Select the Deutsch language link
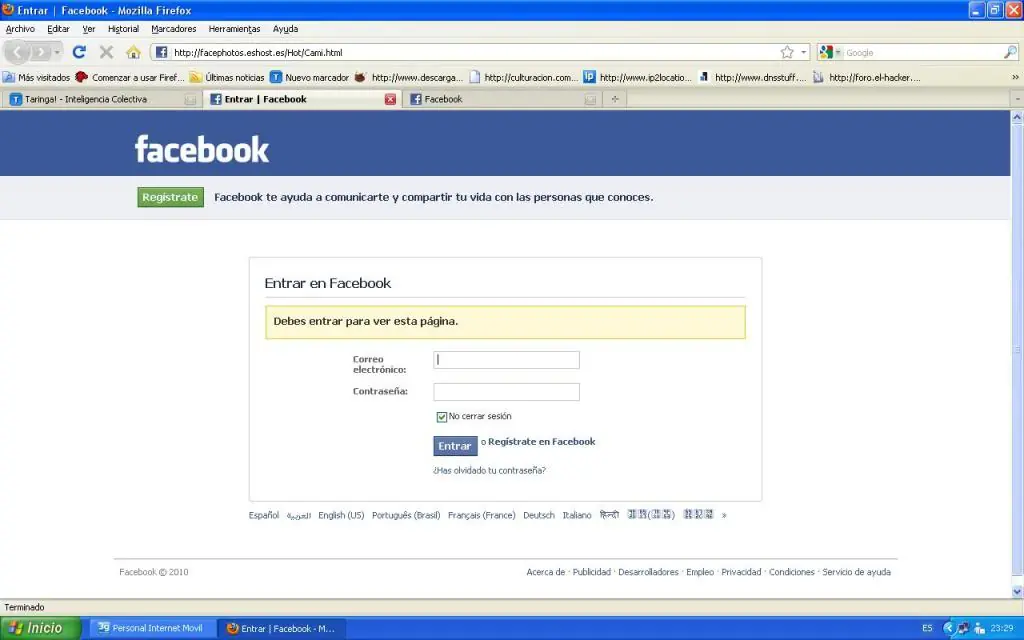The width and height of the screenshot is (1024, 640). coord(539,515)
